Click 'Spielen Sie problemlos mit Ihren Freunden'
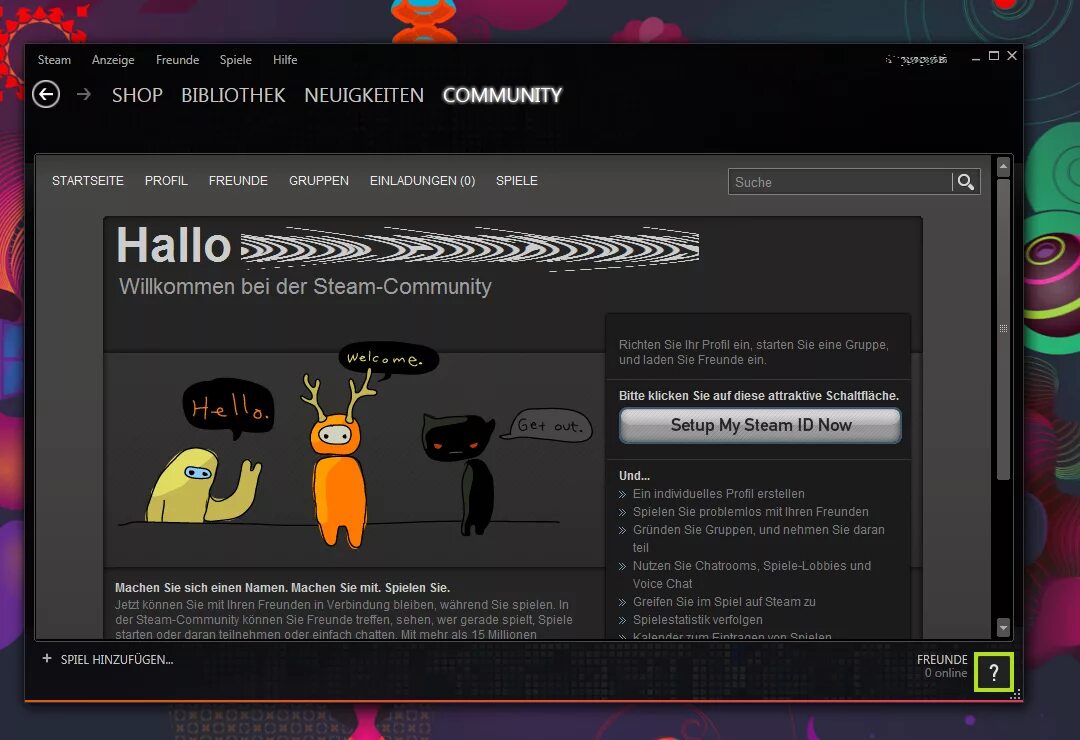 click(x=751, y=512)
